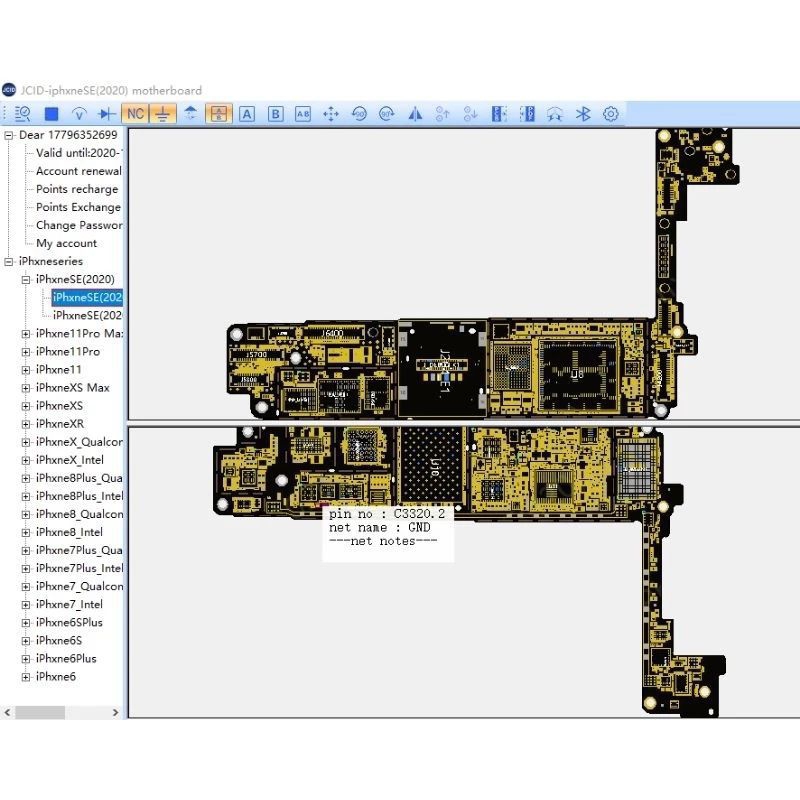Toggle the split A/B view button
This screenshot has height=800, width=800.
point(219,113)
